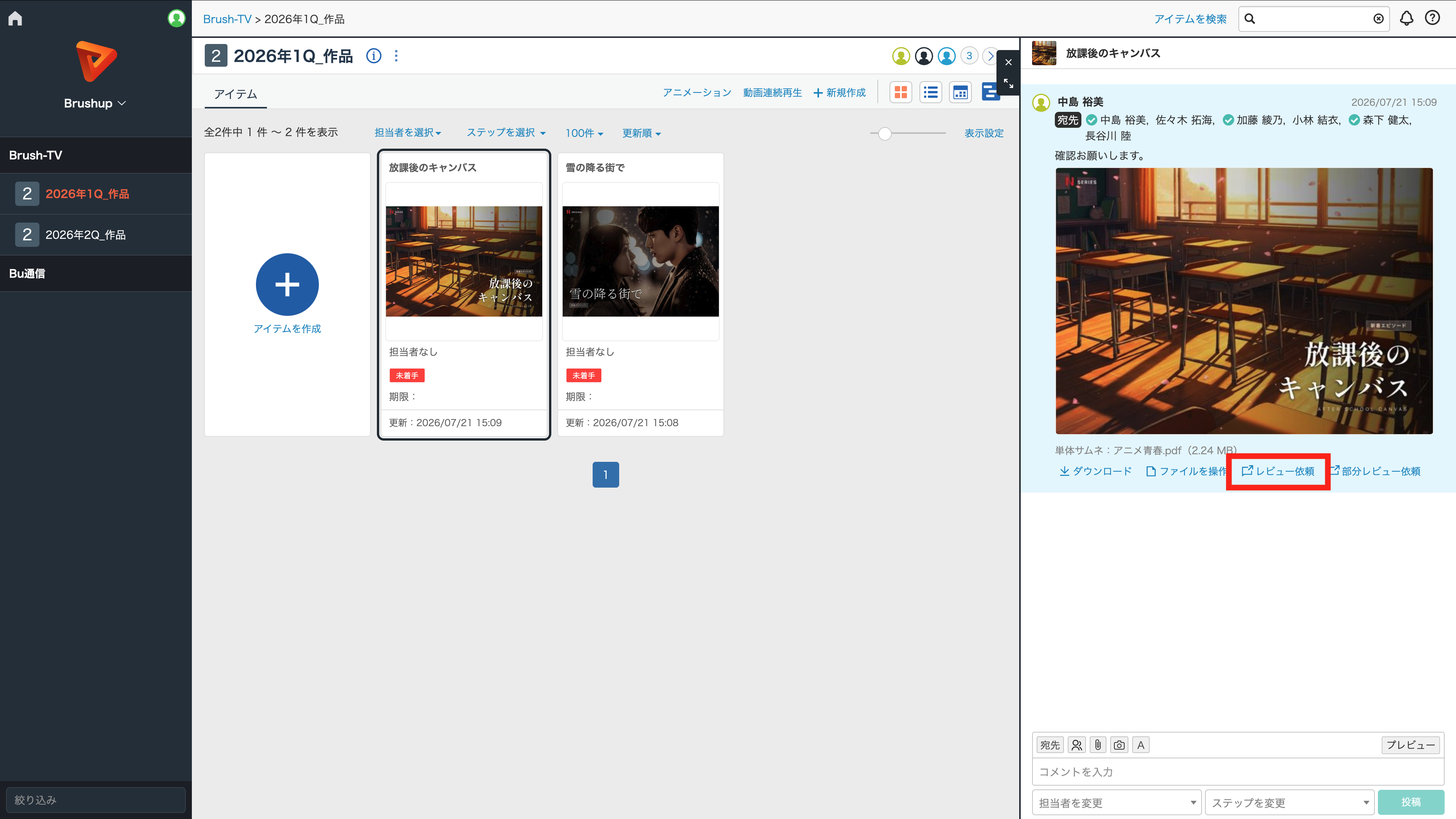
Task: Attach a file with paperclip icon
Action: tap(1098, 745)
